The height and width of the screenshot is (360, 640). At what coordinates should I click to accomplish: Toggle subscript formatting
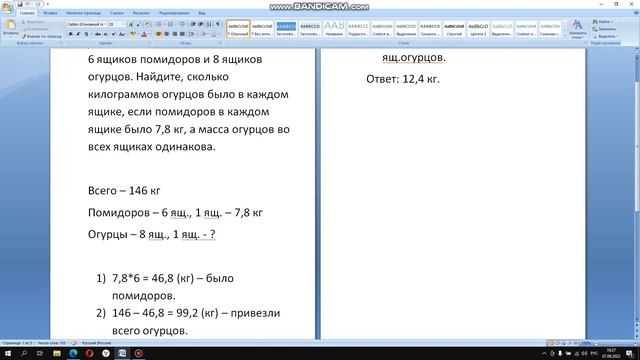pos(106,34)
